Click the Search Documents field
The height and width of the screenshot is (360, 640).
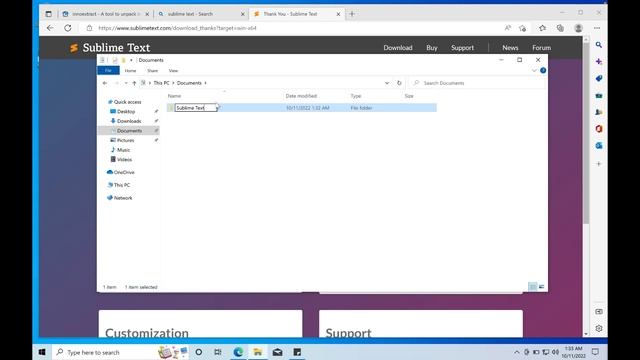tap(478, 83)
